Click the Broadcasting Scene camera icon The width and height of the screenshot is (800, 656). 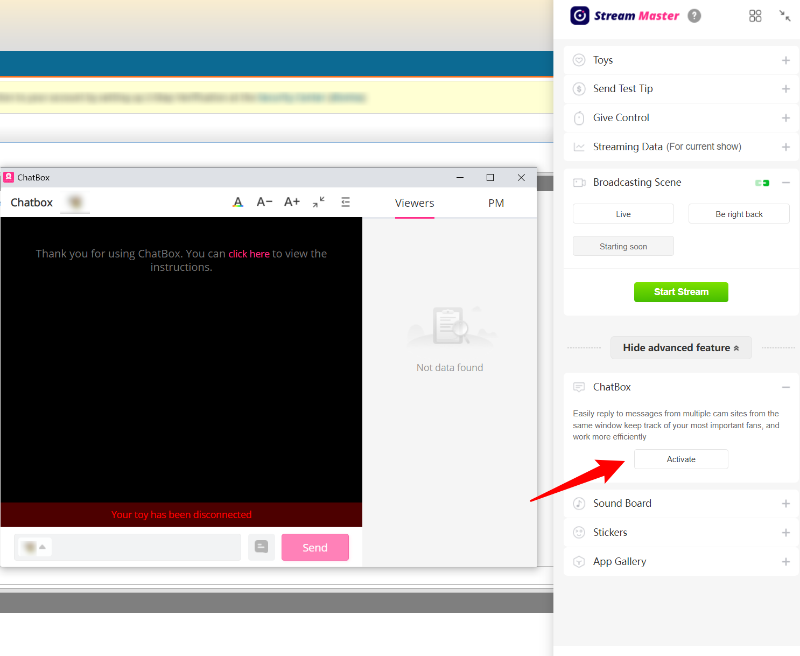579,183
